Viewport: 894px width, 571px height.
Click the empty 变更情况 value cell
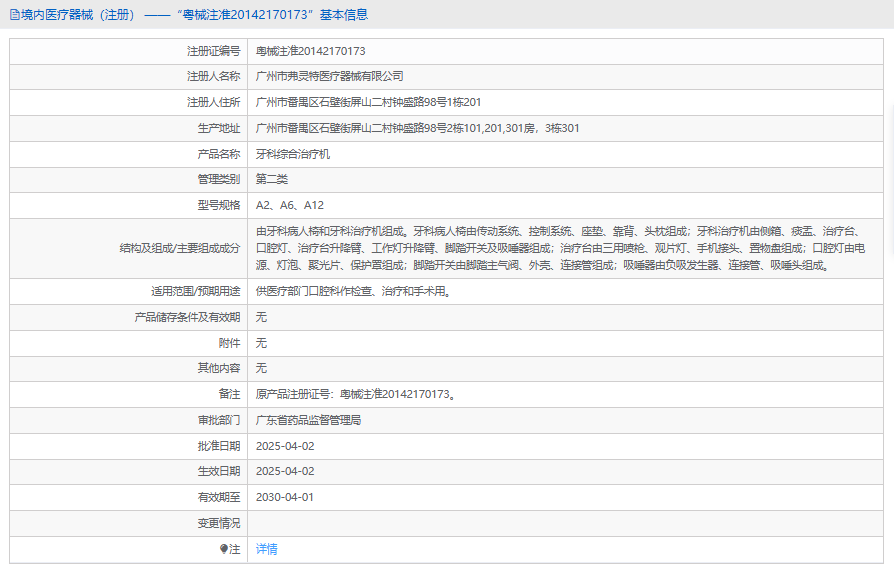[x=566, y=523]
